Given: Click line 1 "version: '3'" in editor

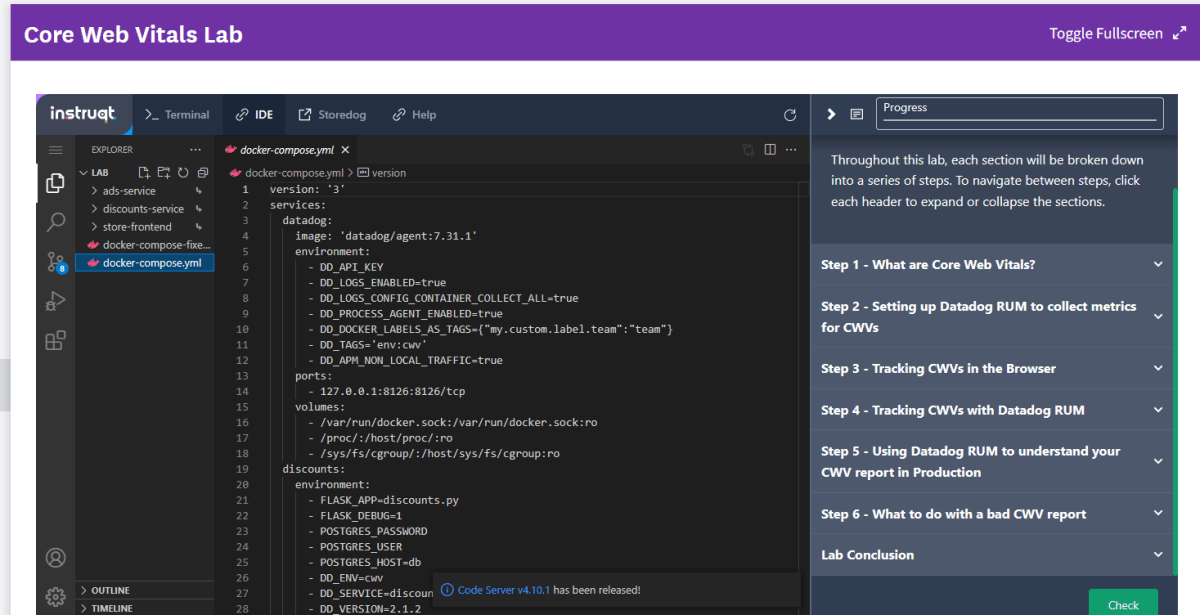Looking at the screenshot, I should 307,189.
